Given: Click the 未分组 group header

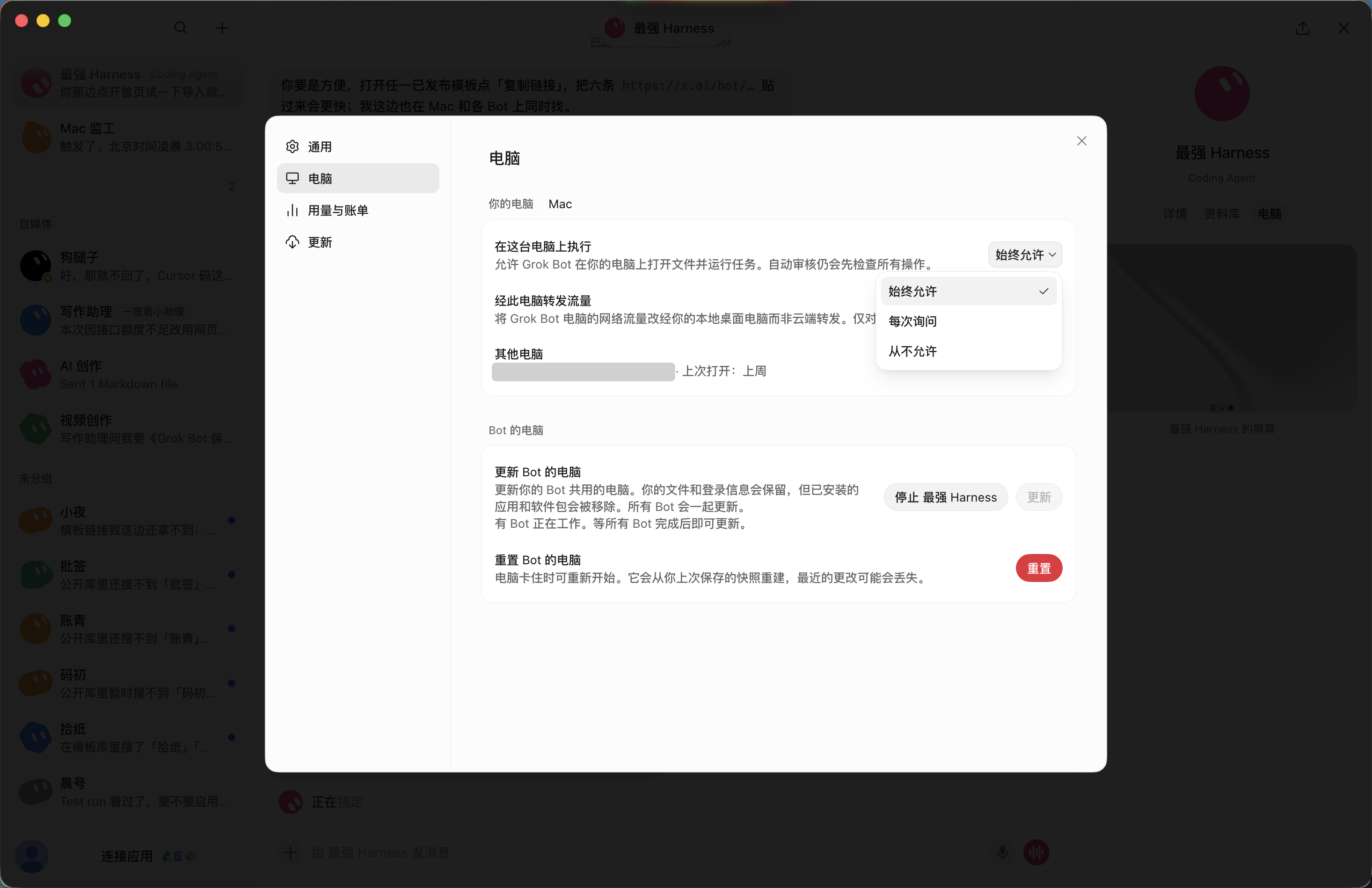Looking at the screenshot, I should click(36, 478).
